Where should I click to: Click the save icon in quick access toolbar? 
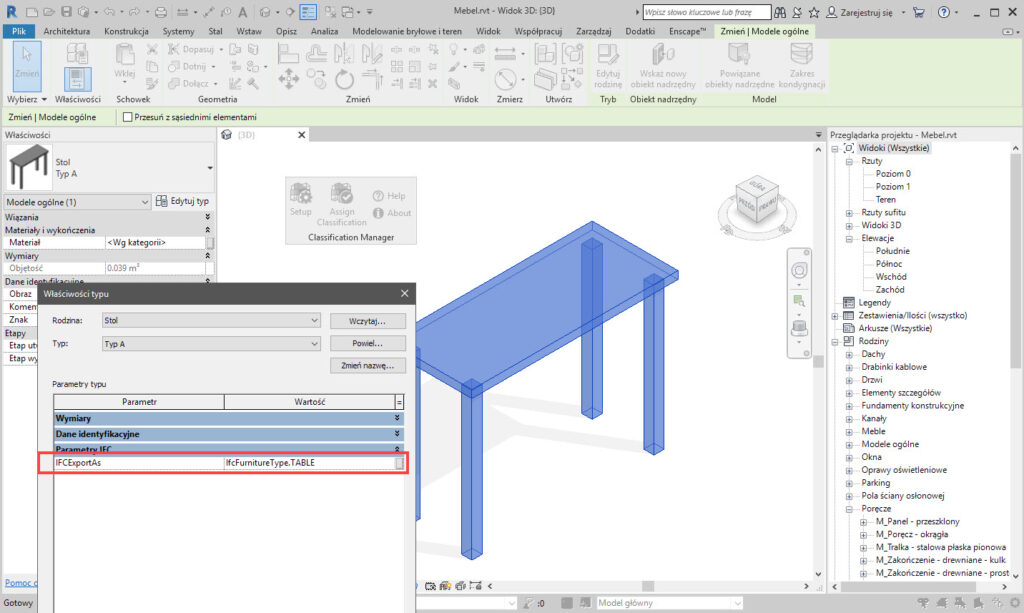pyautogui.click(x=66, y=12)
